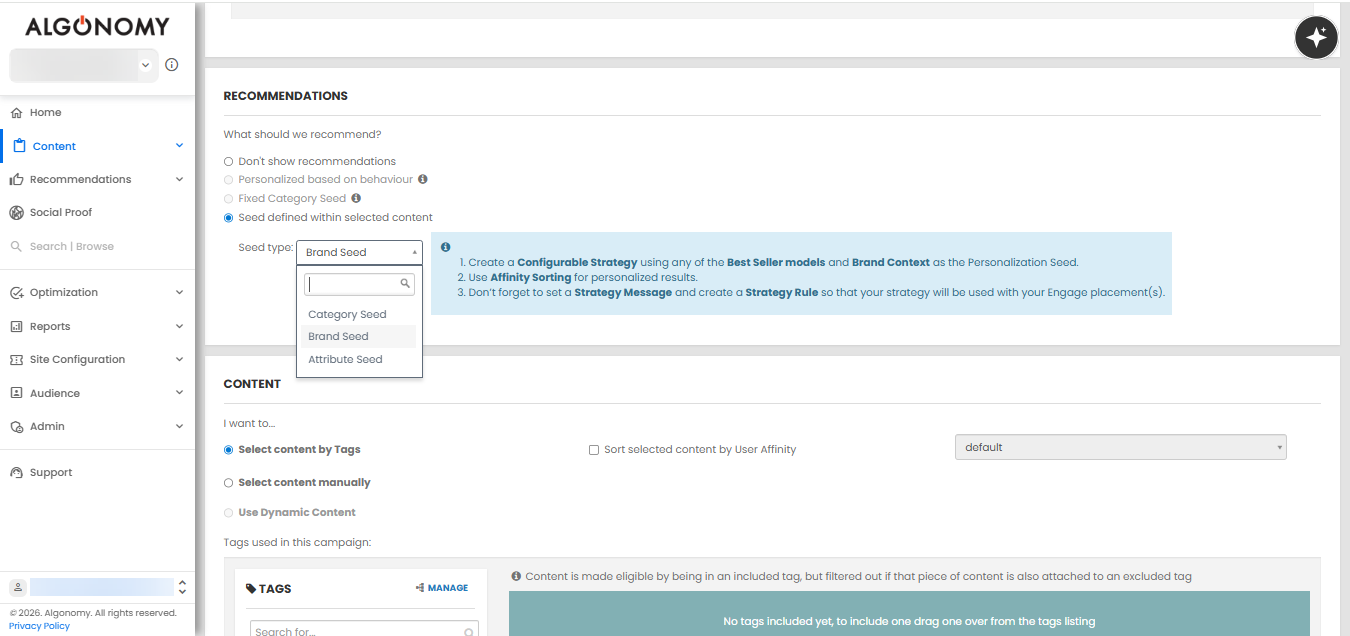Pick Attribute Seed from the seed options

(x=345, y=360)
